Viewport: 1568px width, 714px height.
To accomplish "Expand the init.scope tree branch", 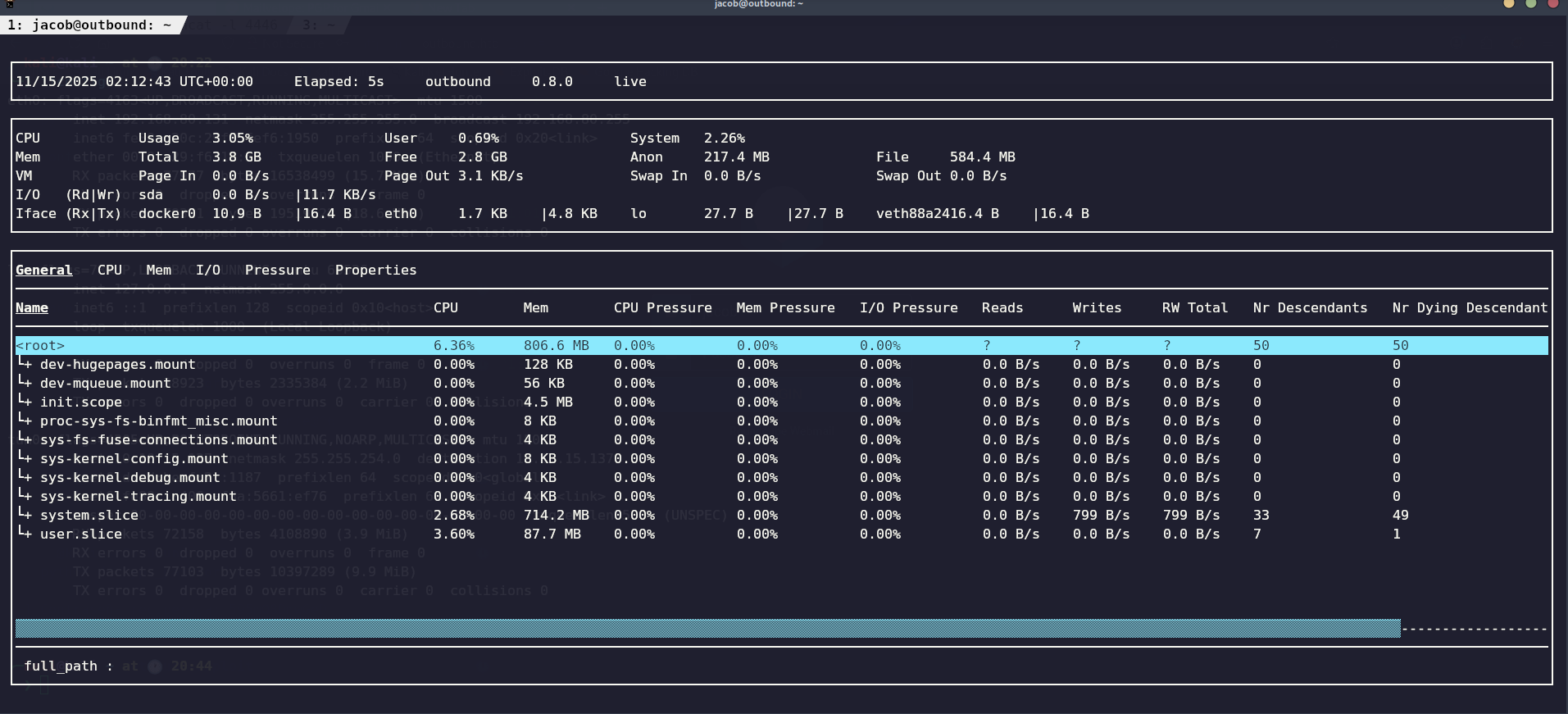I will [25, 402].
